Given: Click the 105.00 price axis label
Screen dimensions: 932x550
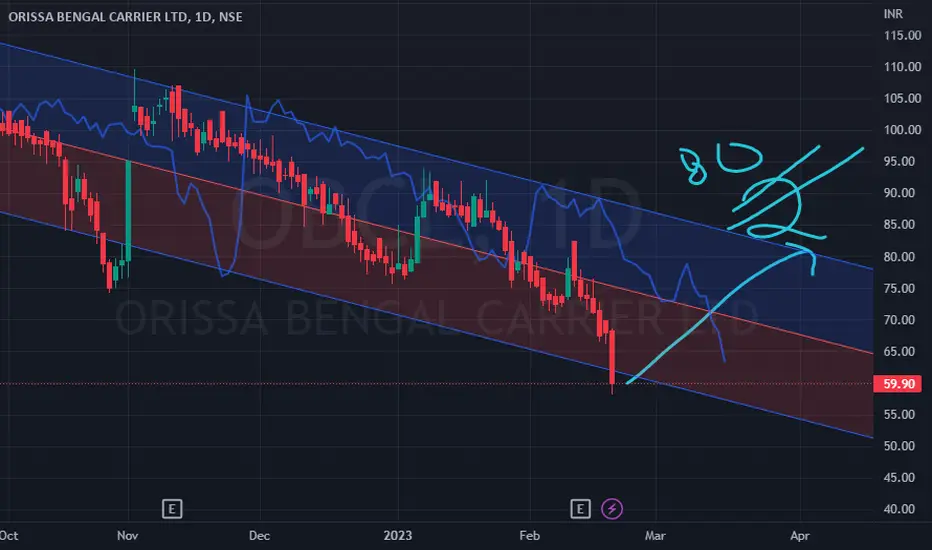Looking at the screenshot, I should tap(902, 99).
